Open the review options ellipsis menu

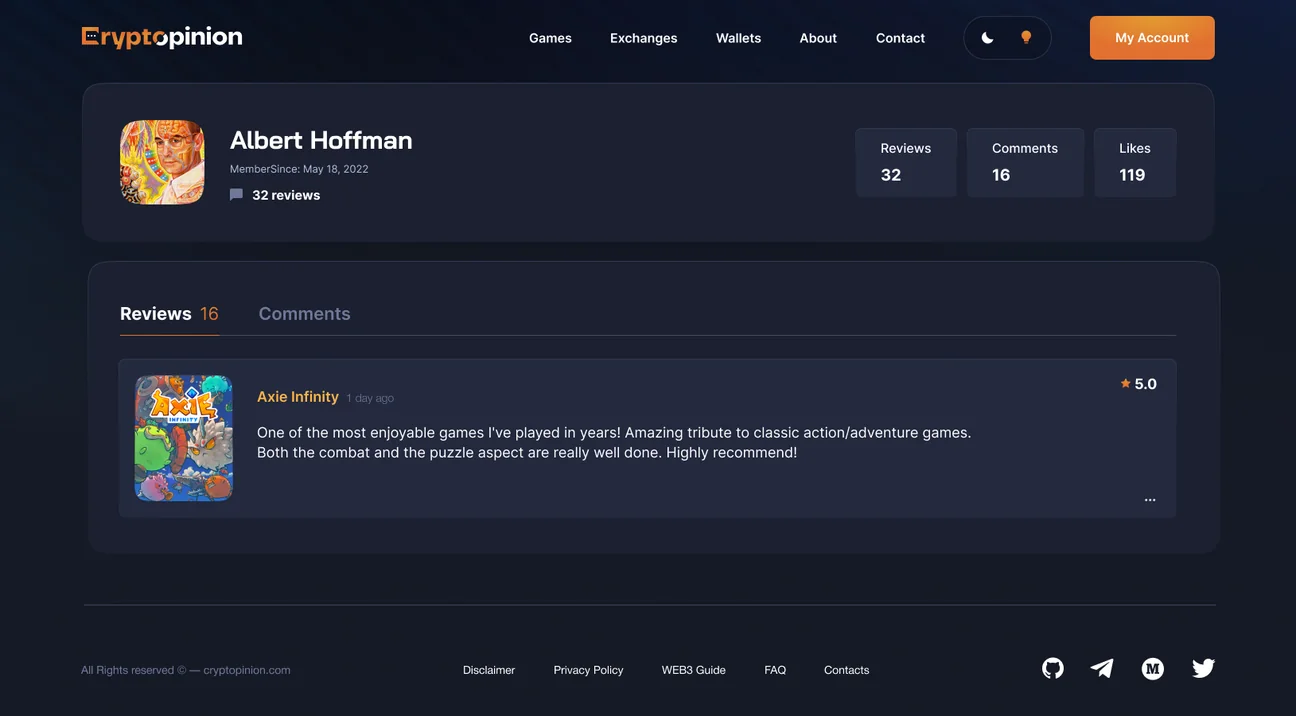(x=1150, y=500)
